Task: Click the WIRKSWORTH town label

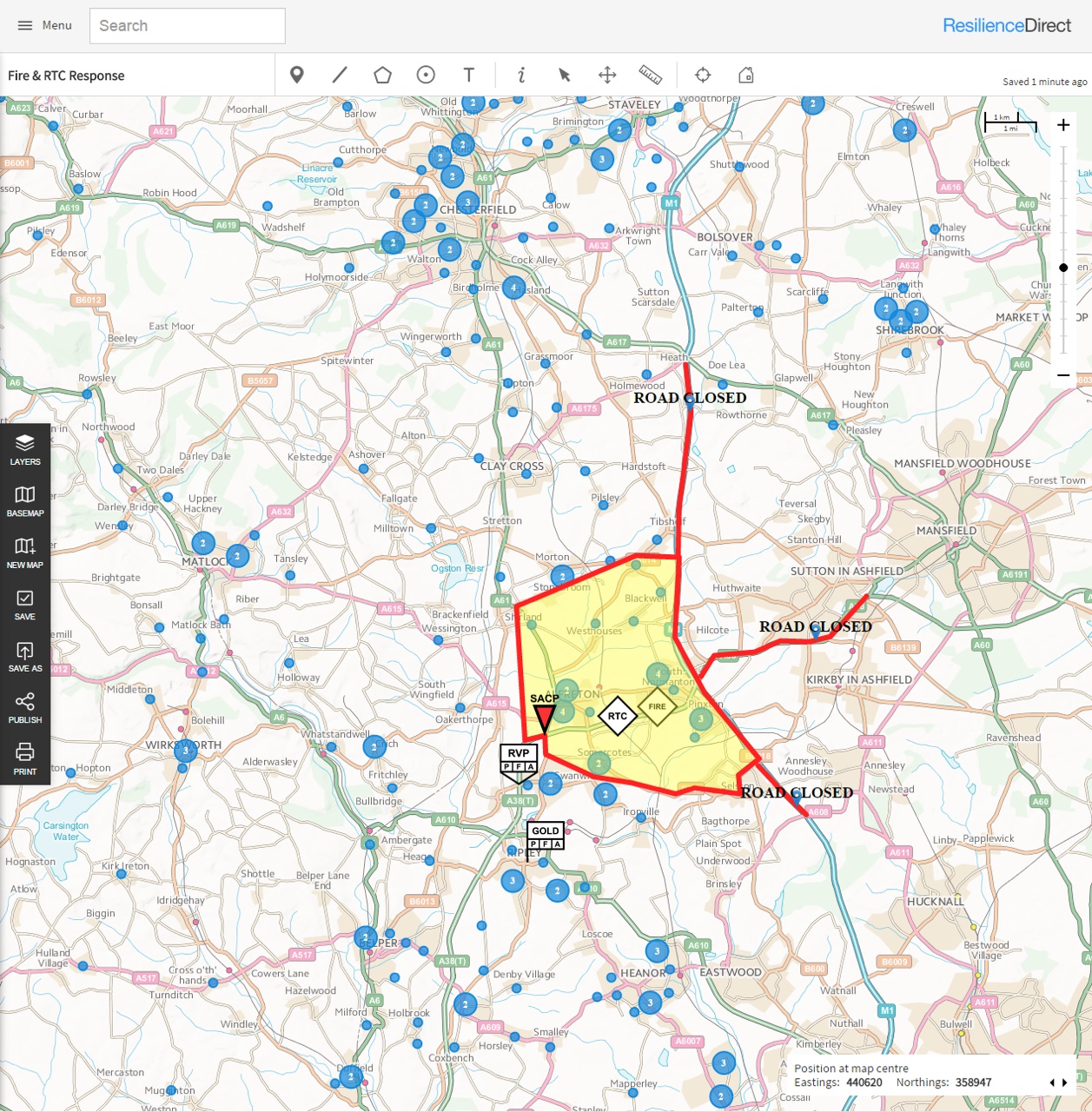Action: [183, 745]
